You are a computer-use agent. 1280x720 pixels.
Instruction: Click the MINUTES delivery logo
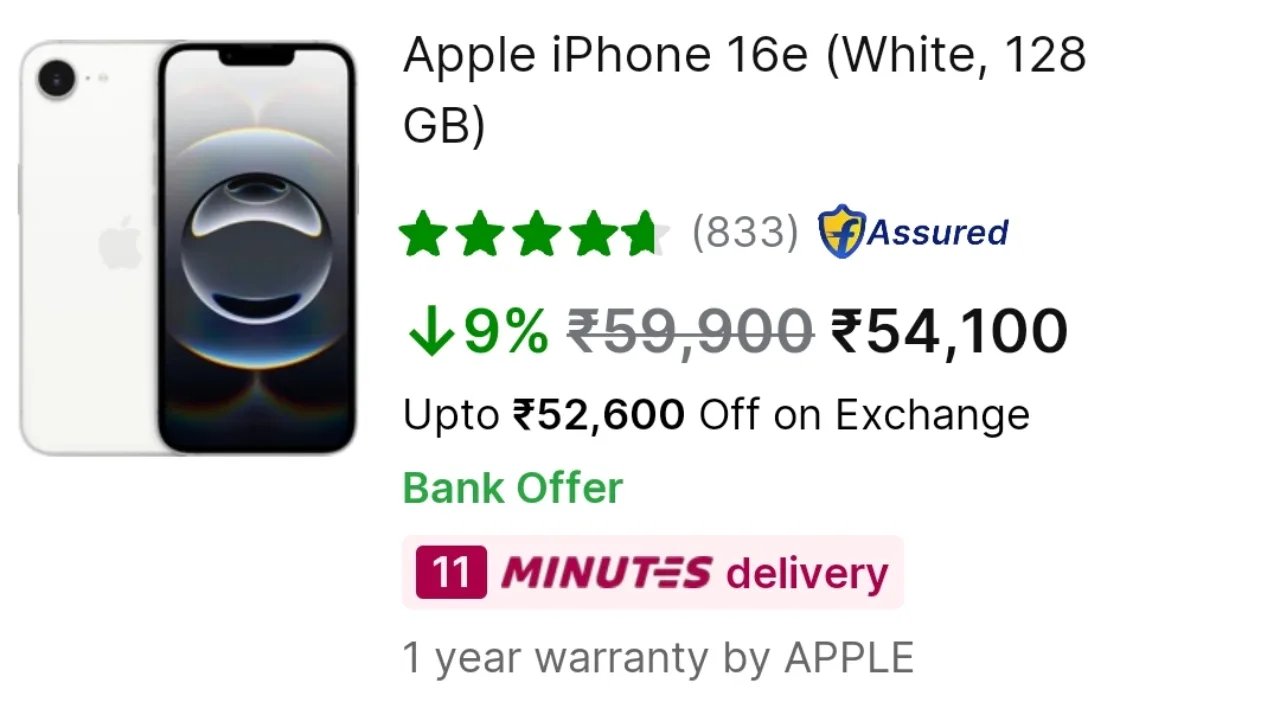tap(607, 573)
